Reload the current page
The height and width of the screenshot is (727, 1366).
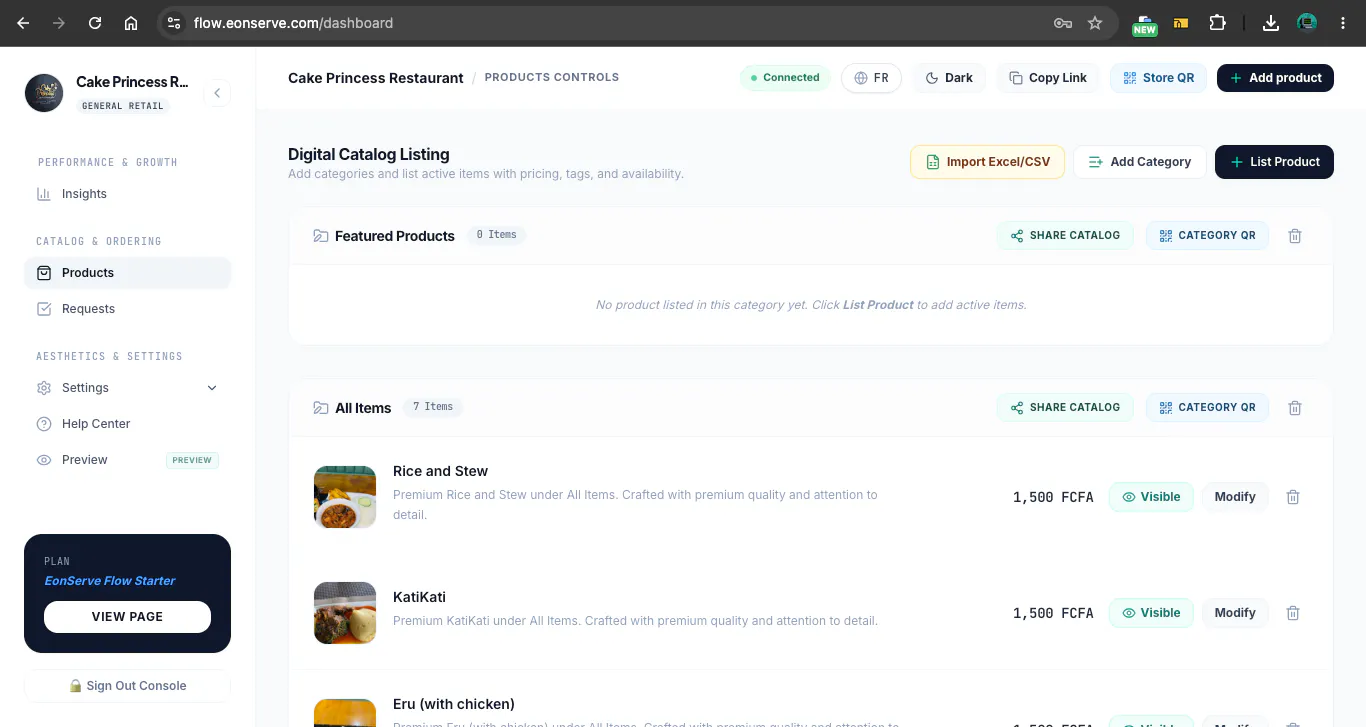point(95,22)
